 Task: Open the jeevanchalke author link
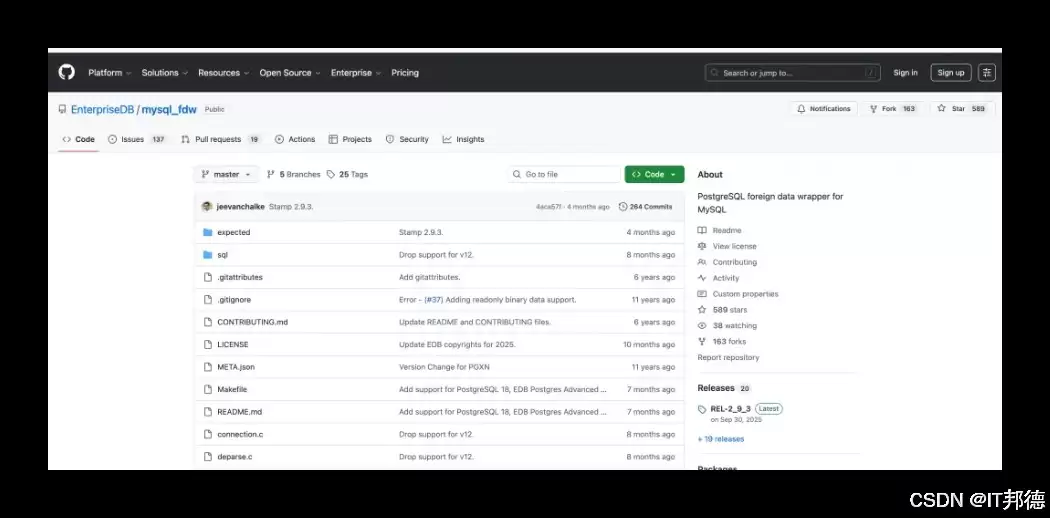tap(240, 207)
